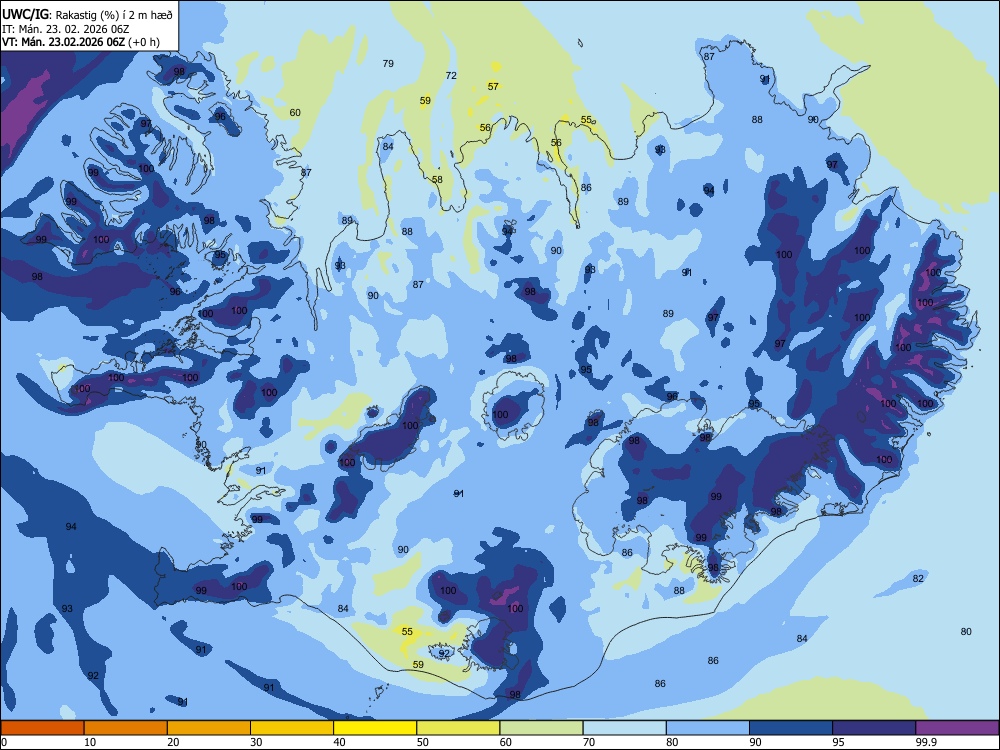Click the humidity value "79" on the map
1000x750 pixels.
[388, 63]
